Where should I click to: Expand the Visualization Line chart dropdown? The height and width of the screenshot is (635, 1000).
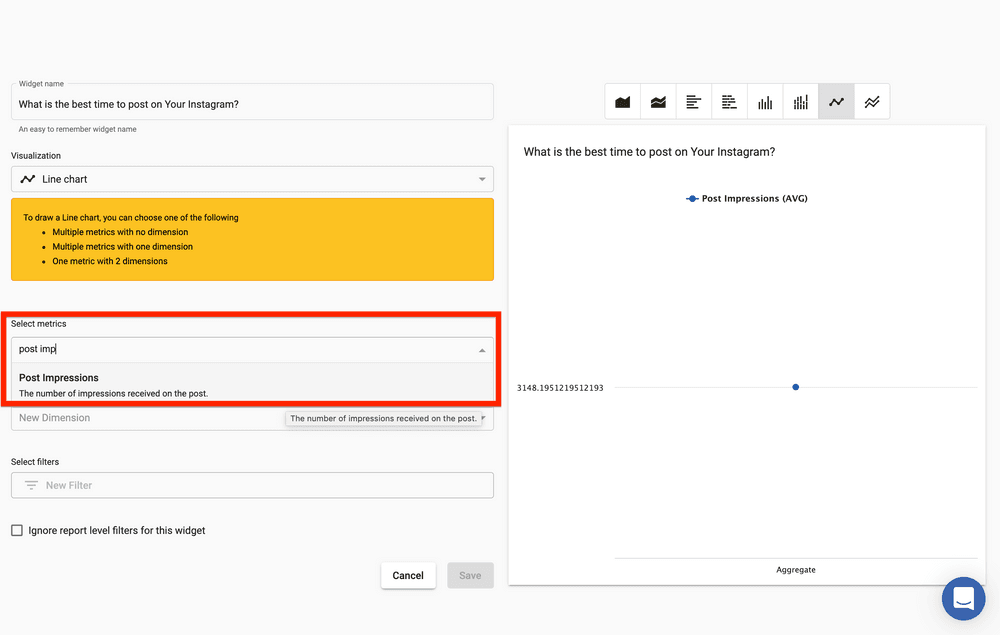482,179
